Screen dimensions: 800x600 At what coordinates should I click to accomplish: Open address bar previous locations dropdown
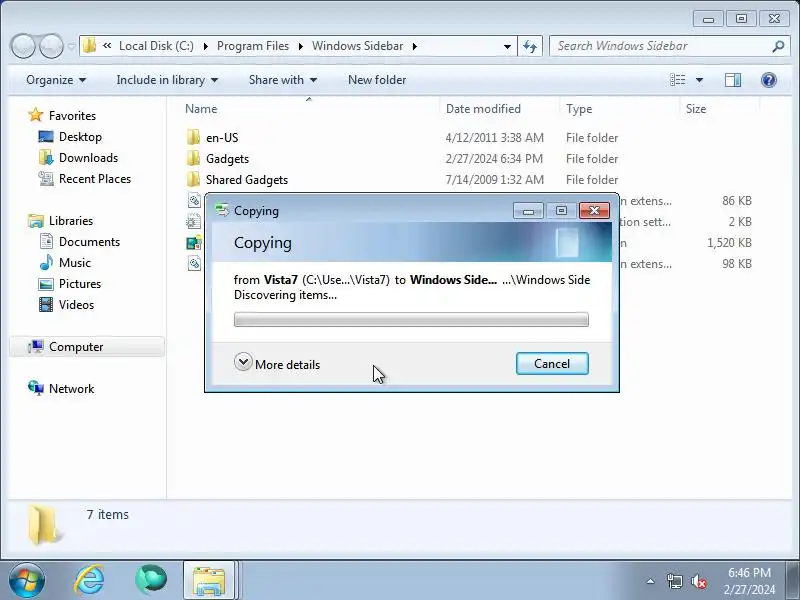[507, 46]
